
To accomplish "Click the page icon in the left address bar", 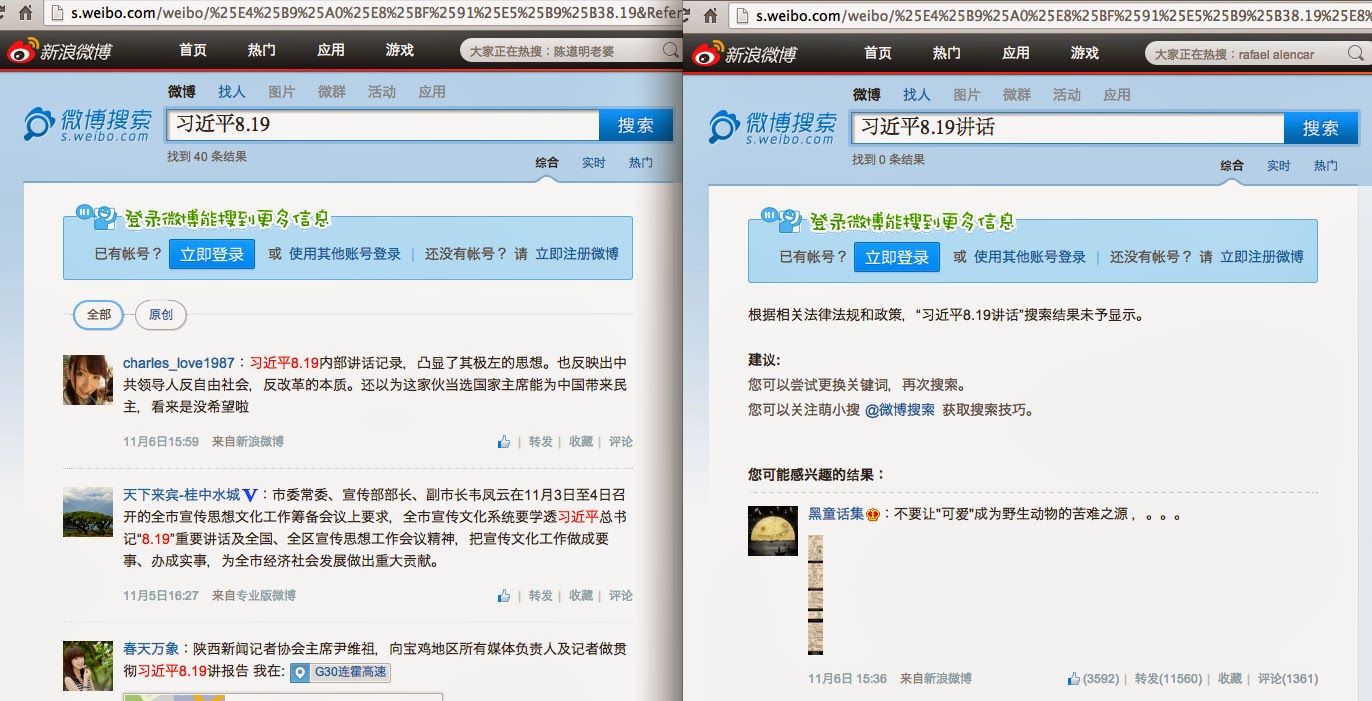I will pyautogui.click(x=60, y=15).
